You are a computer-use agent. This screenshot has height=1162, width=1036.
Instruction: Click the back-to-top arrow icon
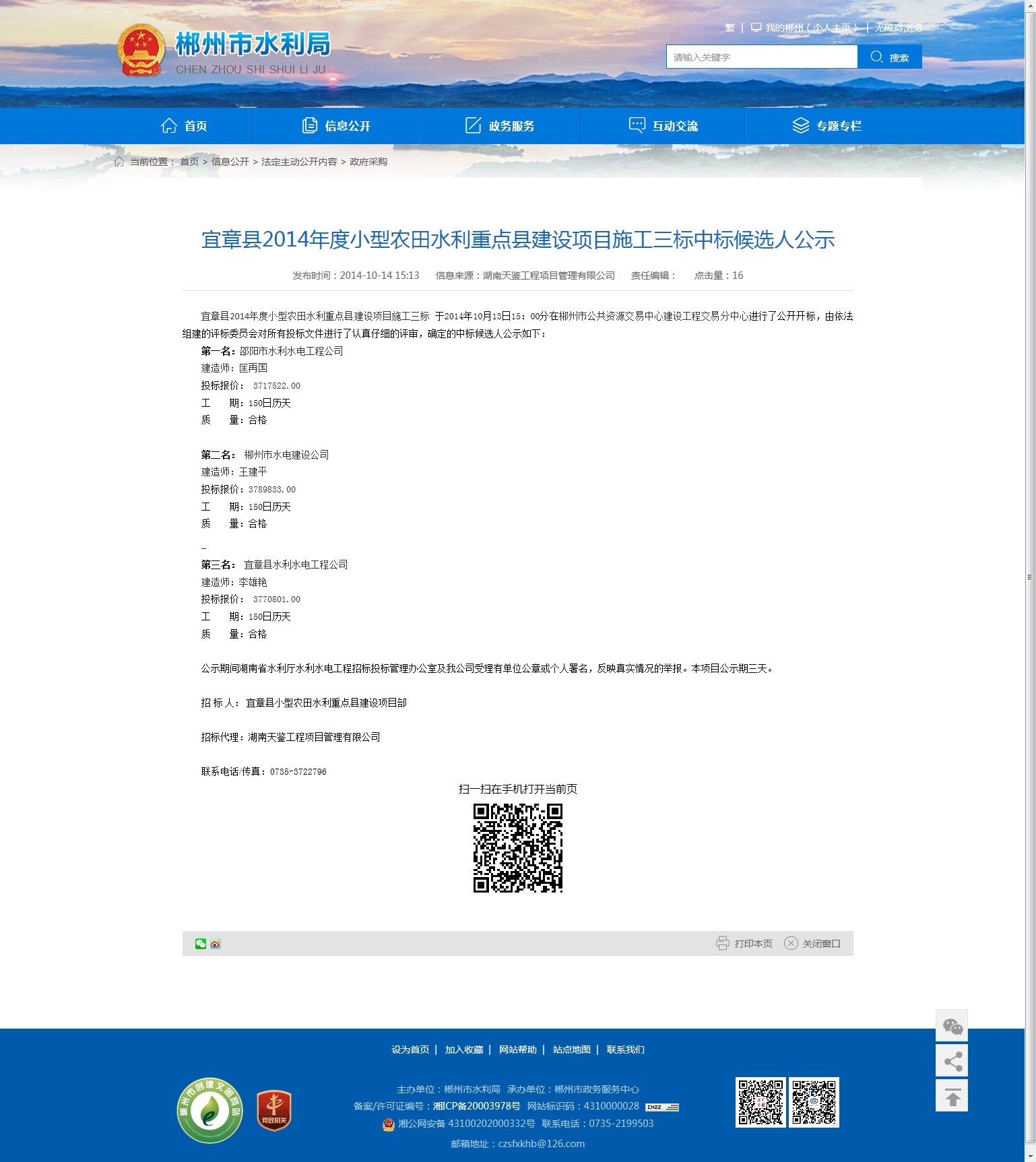pos(952,1097)
